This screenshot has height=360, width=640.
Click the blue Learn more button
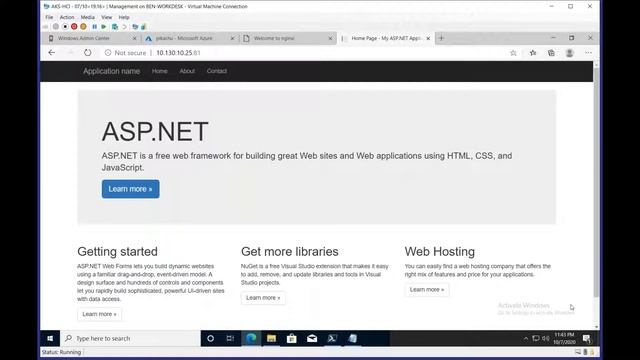(x=131, y=189)
